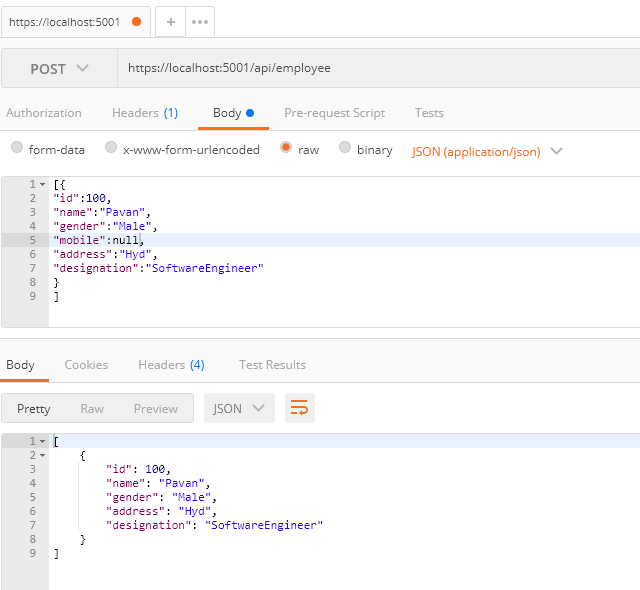The image size is (640, 590).
Task: Click the request URL input field
Action: click(x=379, y=68)
